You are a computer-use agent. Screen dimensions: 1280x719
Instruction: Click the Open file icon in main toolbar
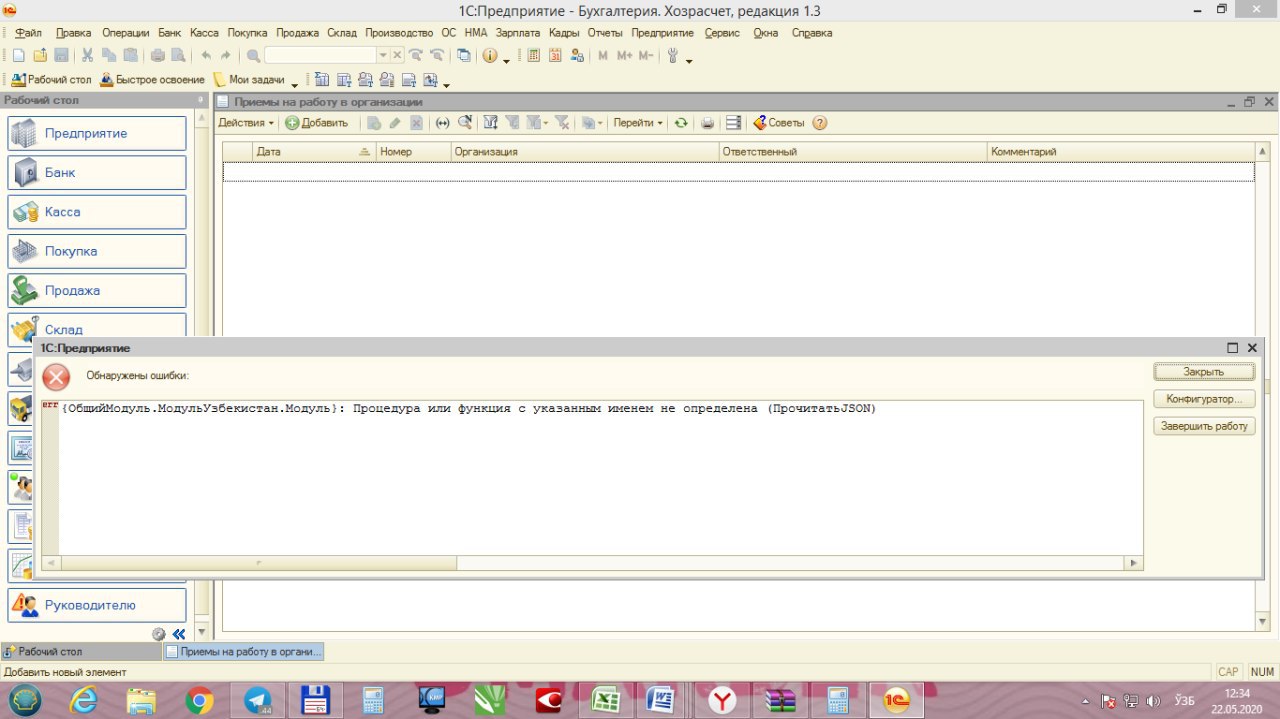40,56
